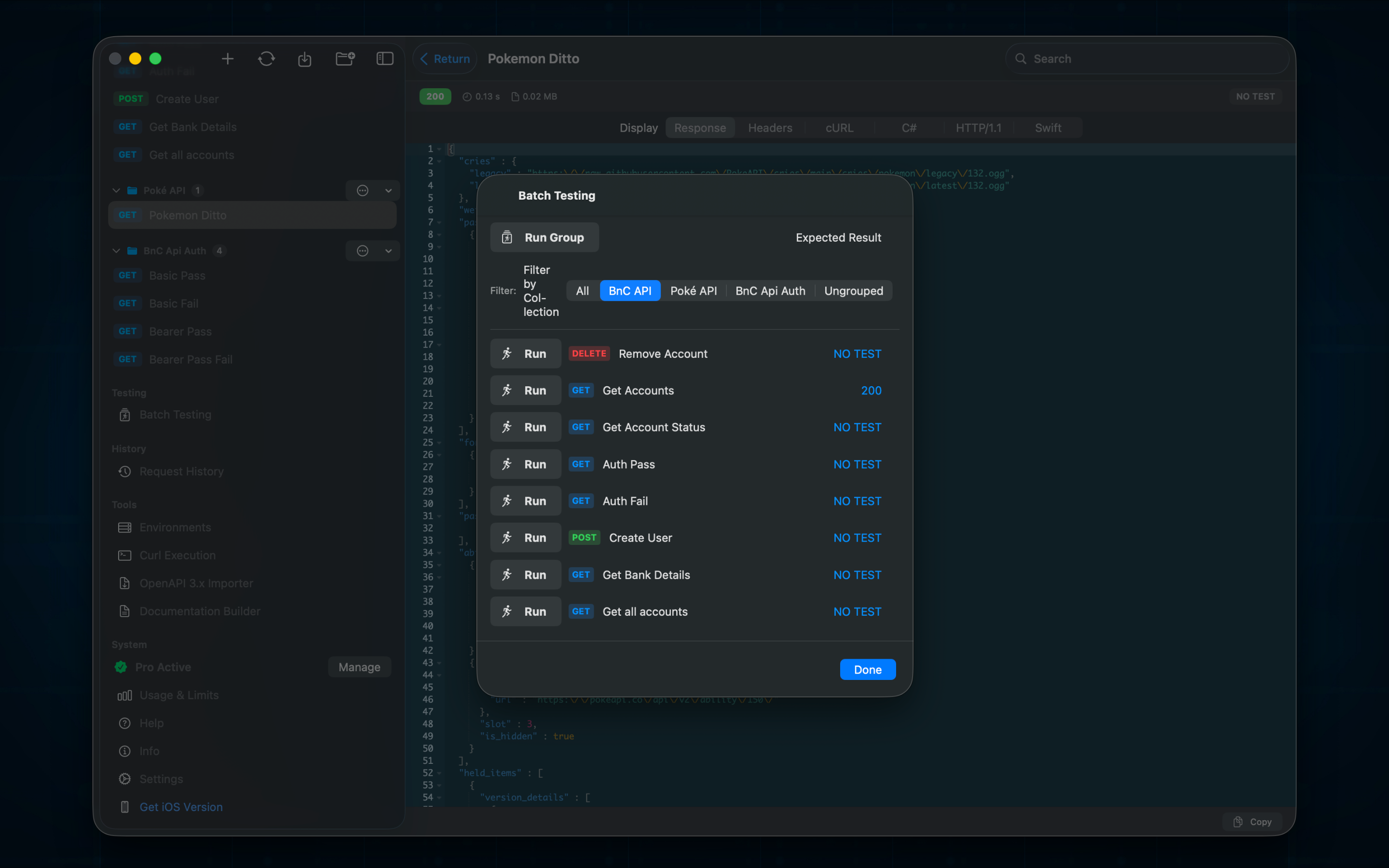Click the refresh sync icon in toolbar

(x=266, y=58)
